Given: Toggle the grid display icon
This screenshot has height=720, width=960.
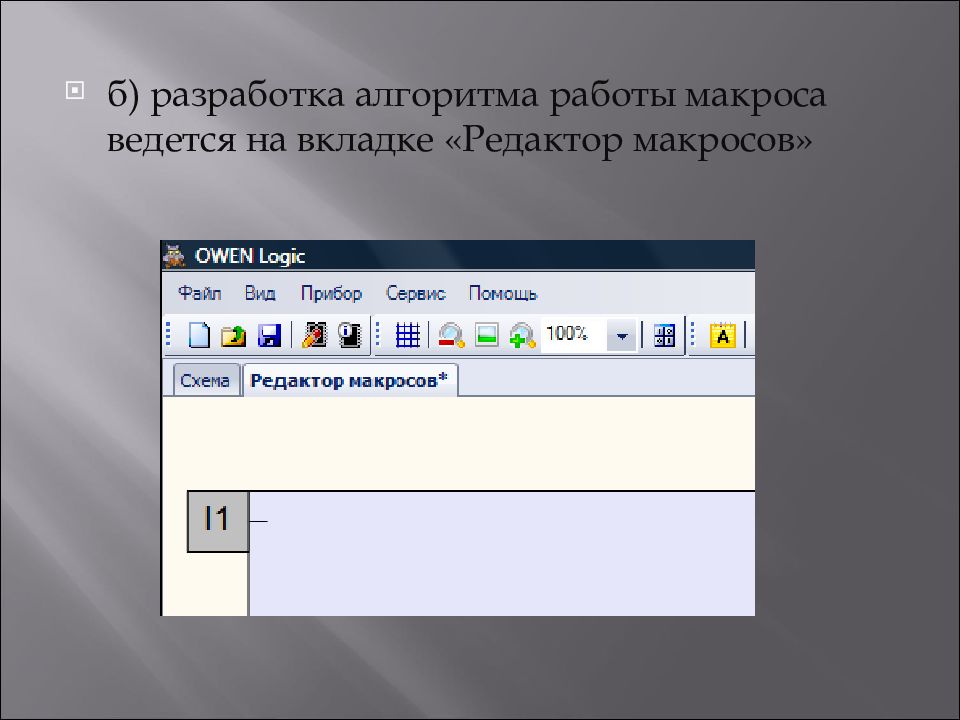Looking at the screenshot, I should pyautogui.click(x=407, y=335).
